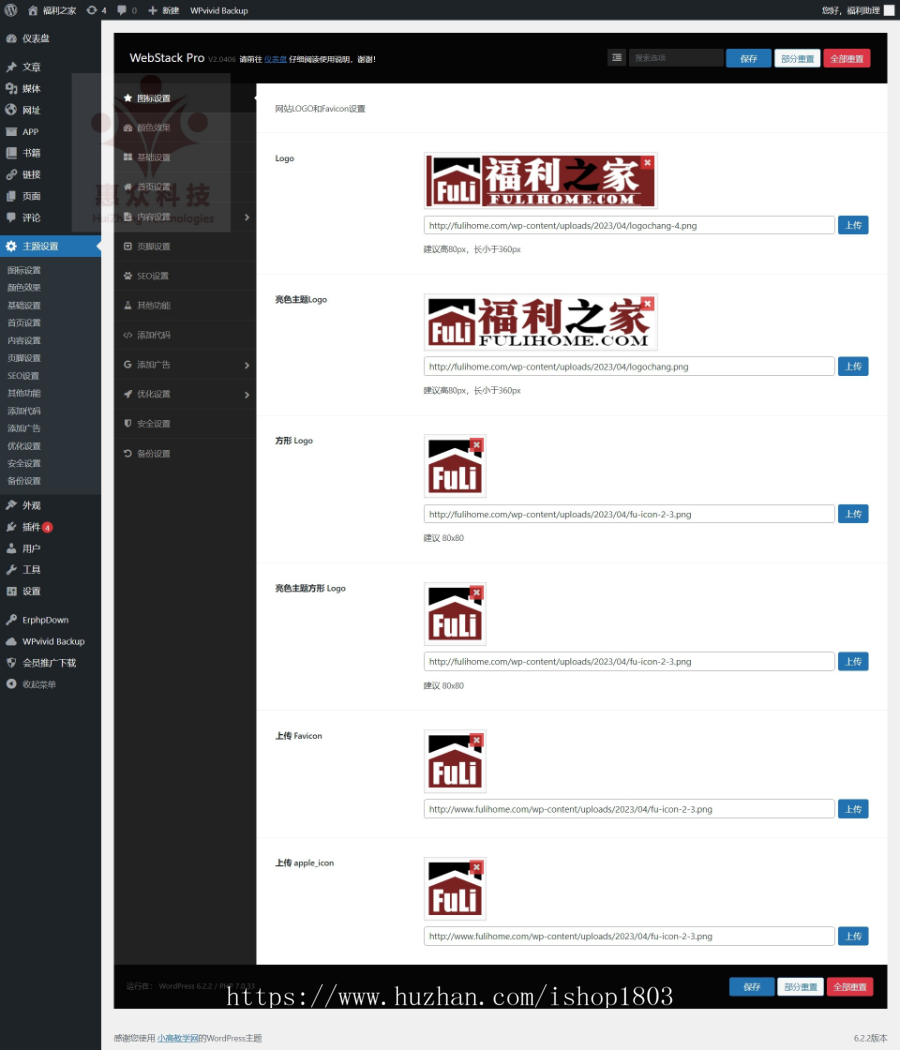
Task: Open the WordPress logo menu
Action: [11, 10]
